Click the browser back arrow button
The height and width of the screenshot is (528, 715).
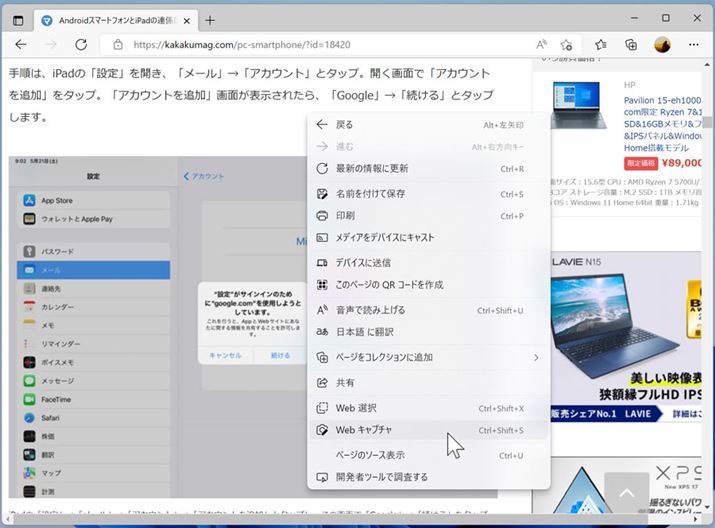(x=21, y=45)
